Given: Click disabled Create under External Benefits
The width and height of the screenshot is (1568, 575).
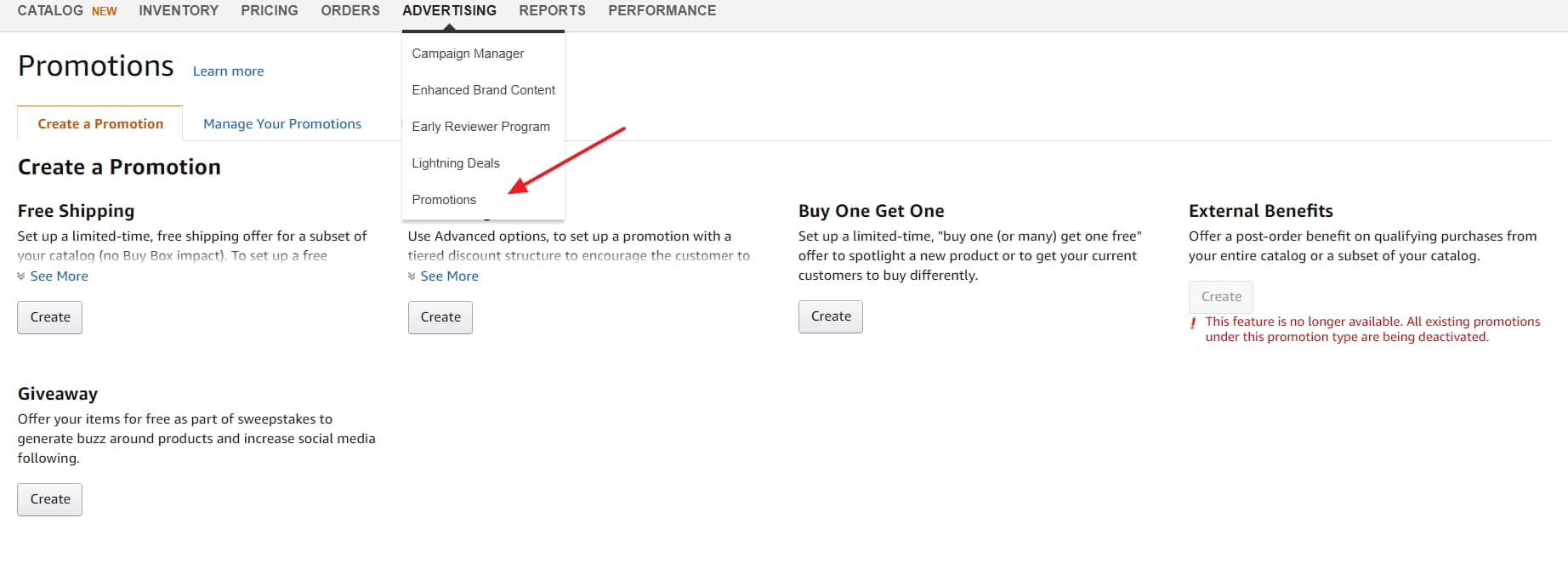Looking at the screenshot, I should (1221, 297).
